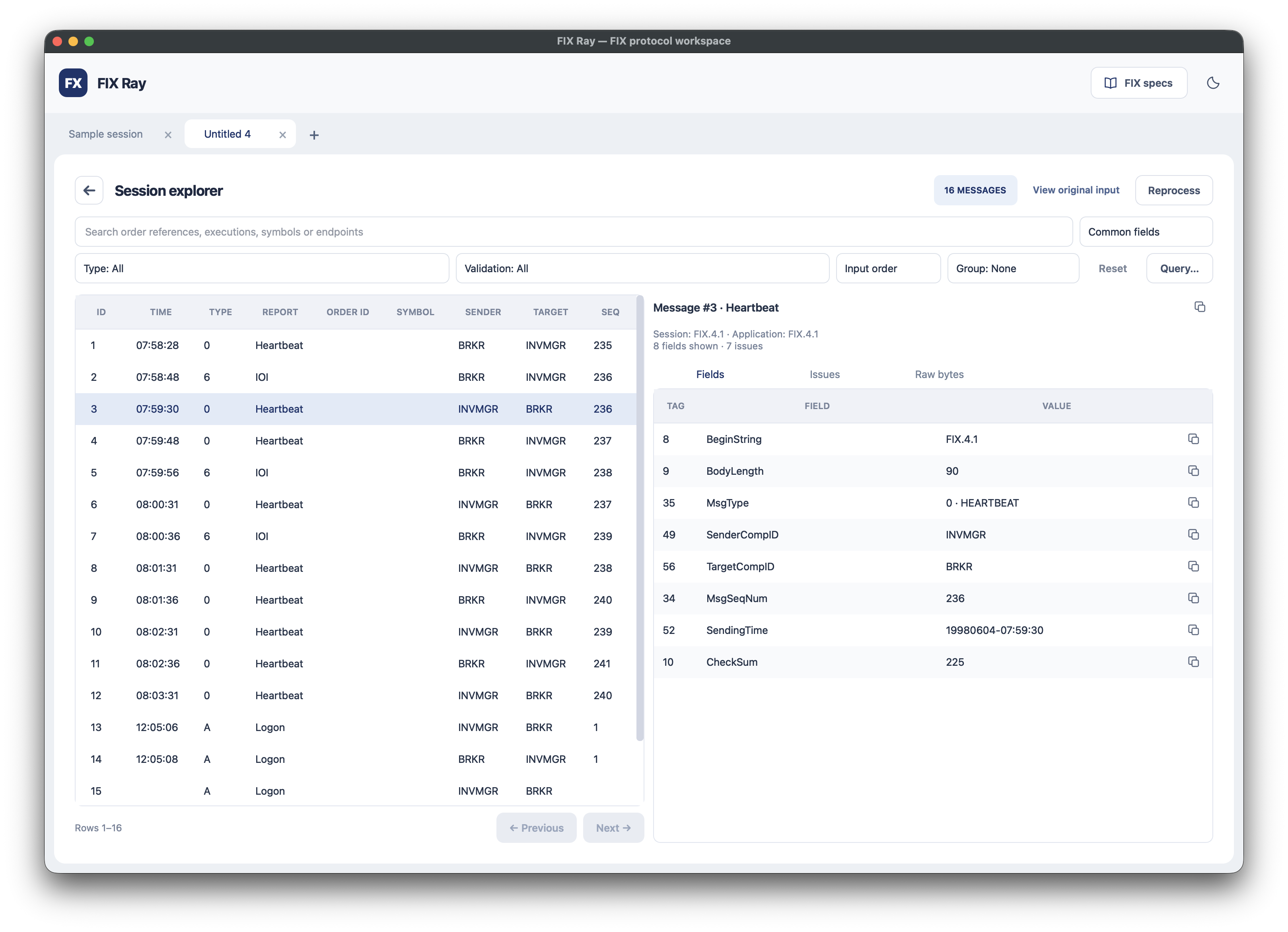Copy the BodyLength value 90
The width and height of the screenshot is (1288, 932).
1193,471
